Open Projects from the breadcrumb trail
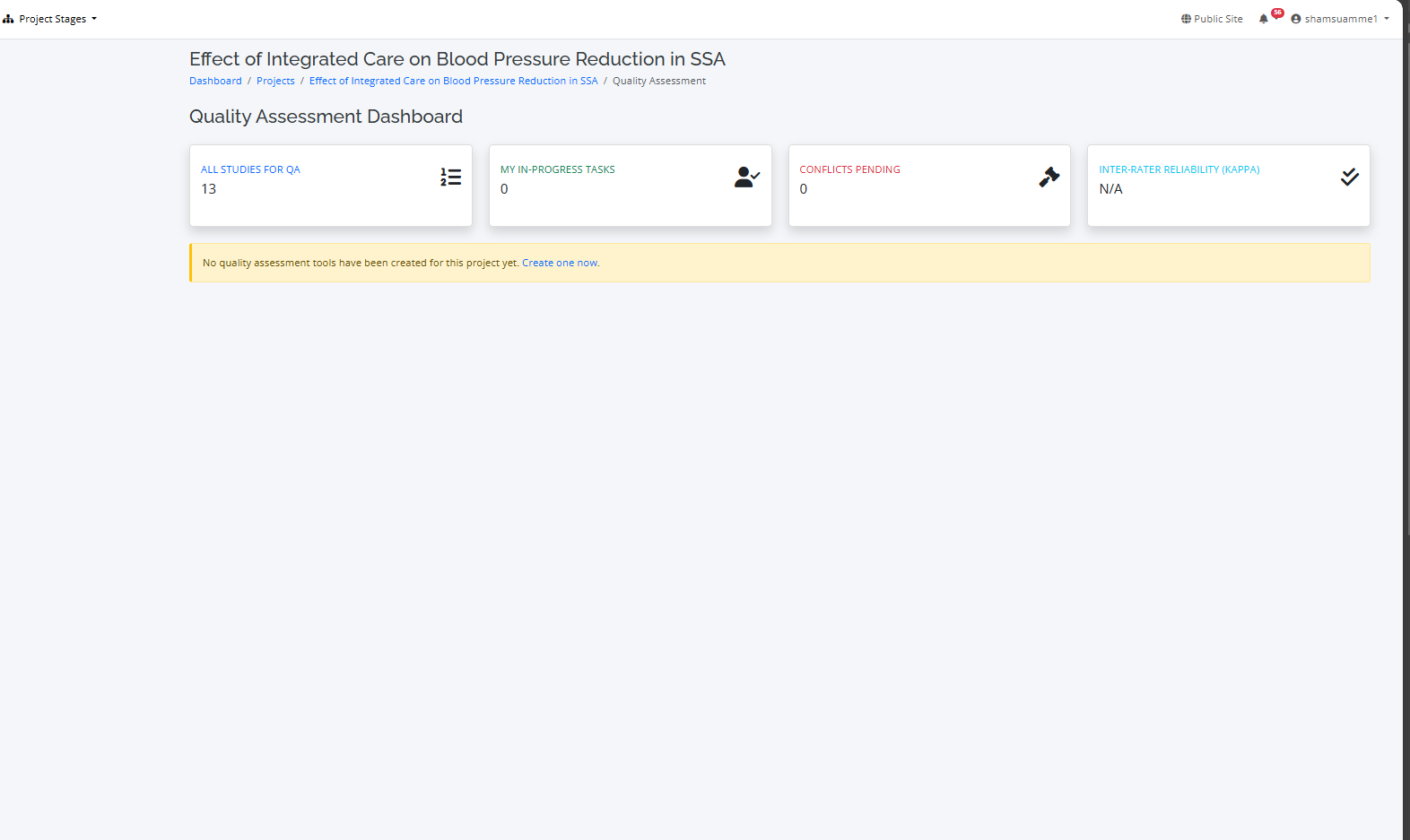Screen dimensions: 1410x840 [x=275, y=81]
